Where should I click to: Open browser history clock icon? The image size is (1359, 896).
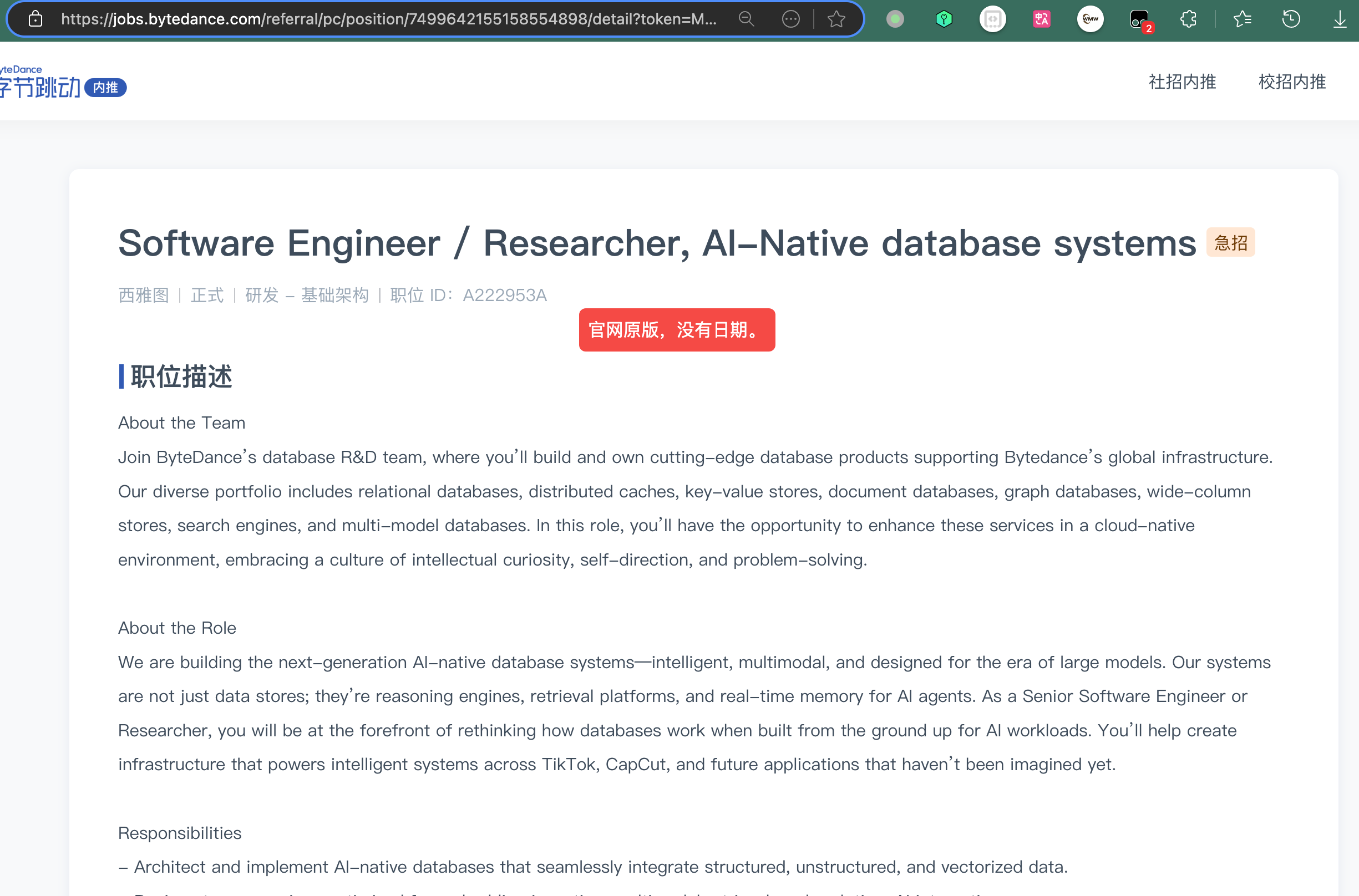[x=1291, y=19]
